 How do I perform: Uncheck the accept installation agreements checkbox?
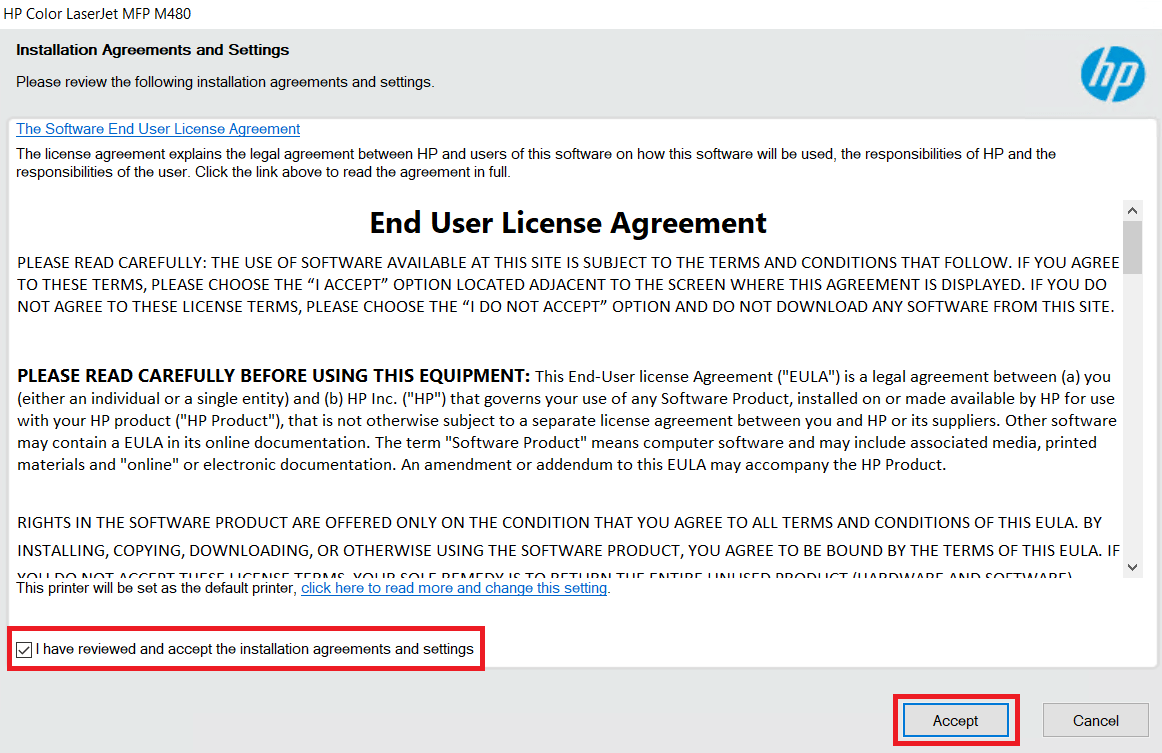[24, 650]
